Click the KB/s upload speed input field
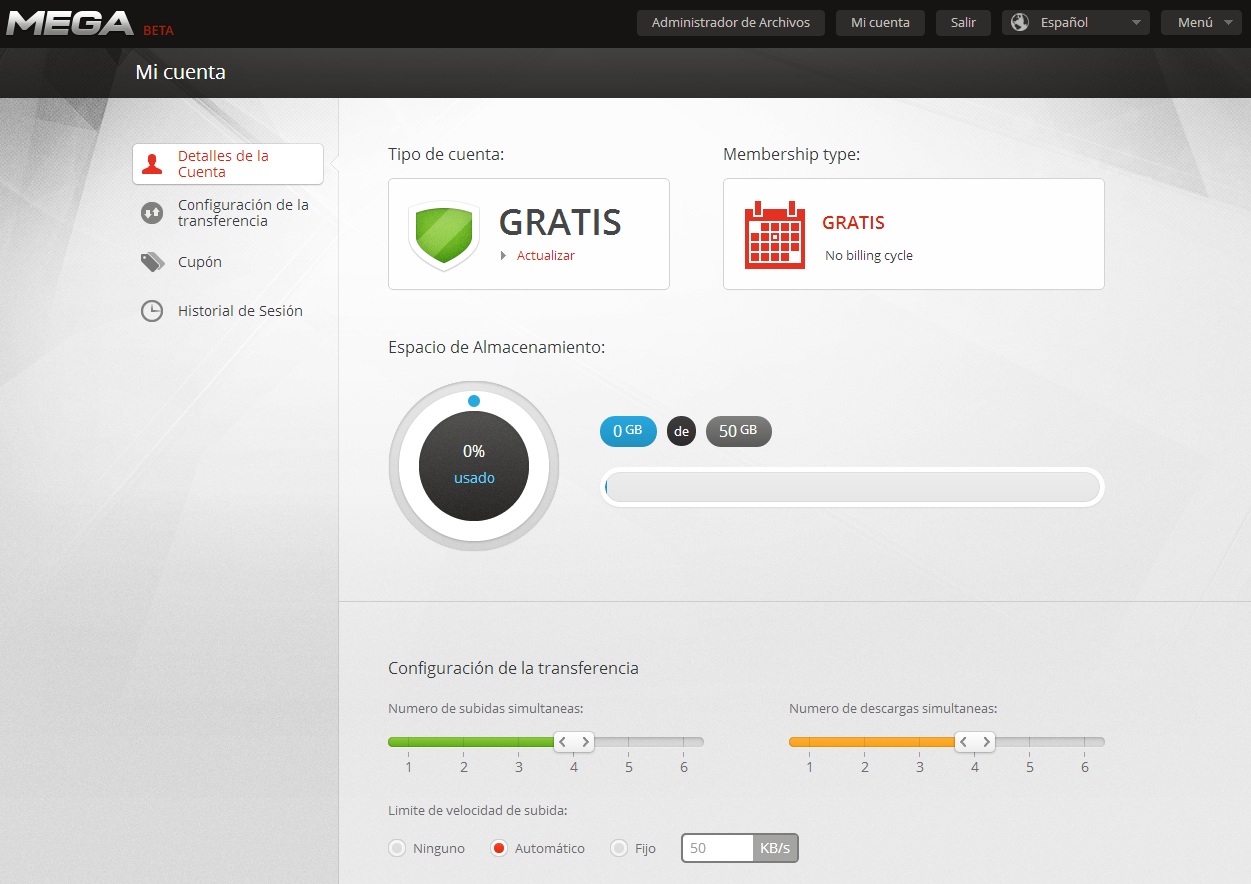This screenshot has width=1251, height=884. tap(717, 848)
